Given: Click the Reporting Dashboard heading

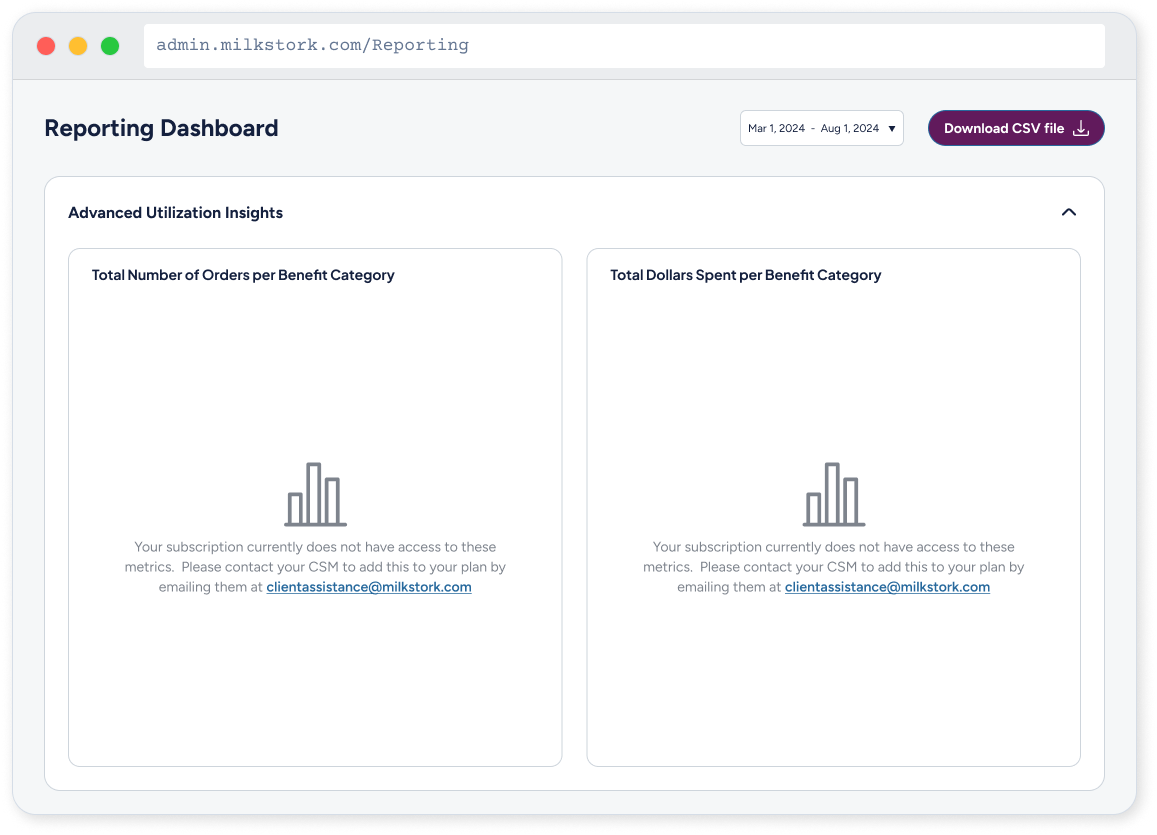Looking at the screenshot, I should [x=161, y=128].
